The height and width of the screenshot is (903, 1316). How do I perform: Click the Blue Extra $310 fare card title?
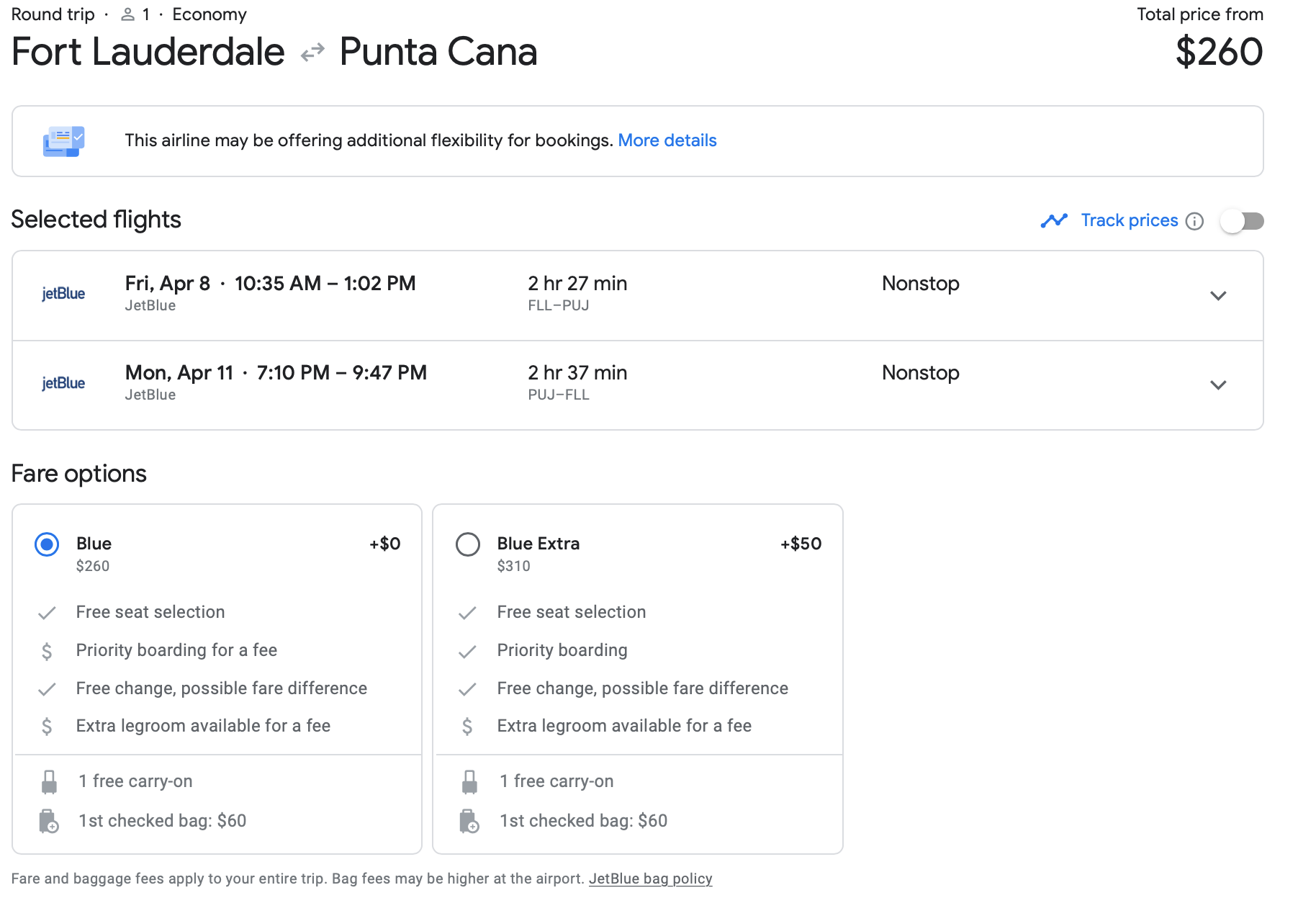tap(538, 544)
